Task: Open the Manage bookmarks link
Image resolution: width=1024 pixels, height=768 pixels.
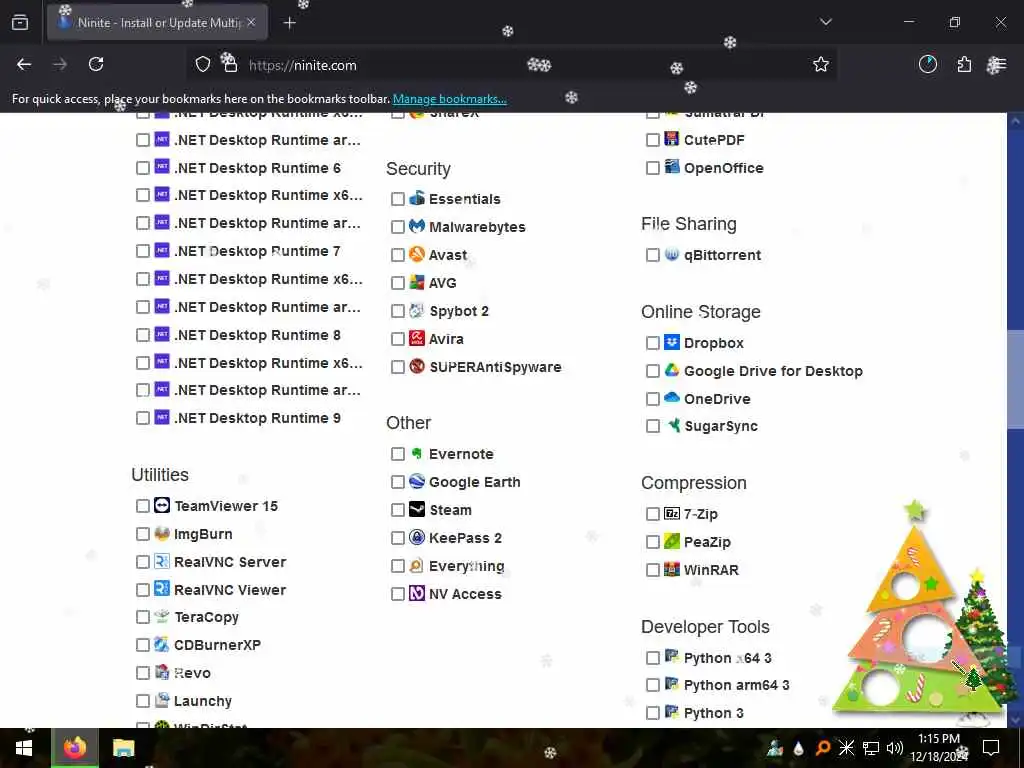Action: pyautogui.click(x=449, y=99)
